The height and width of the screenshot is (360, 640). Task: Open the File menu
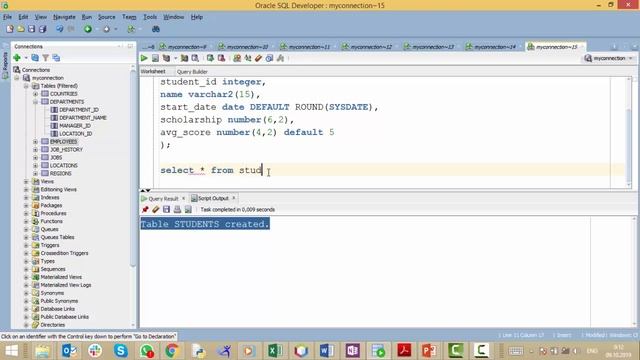tap(7, 17)
